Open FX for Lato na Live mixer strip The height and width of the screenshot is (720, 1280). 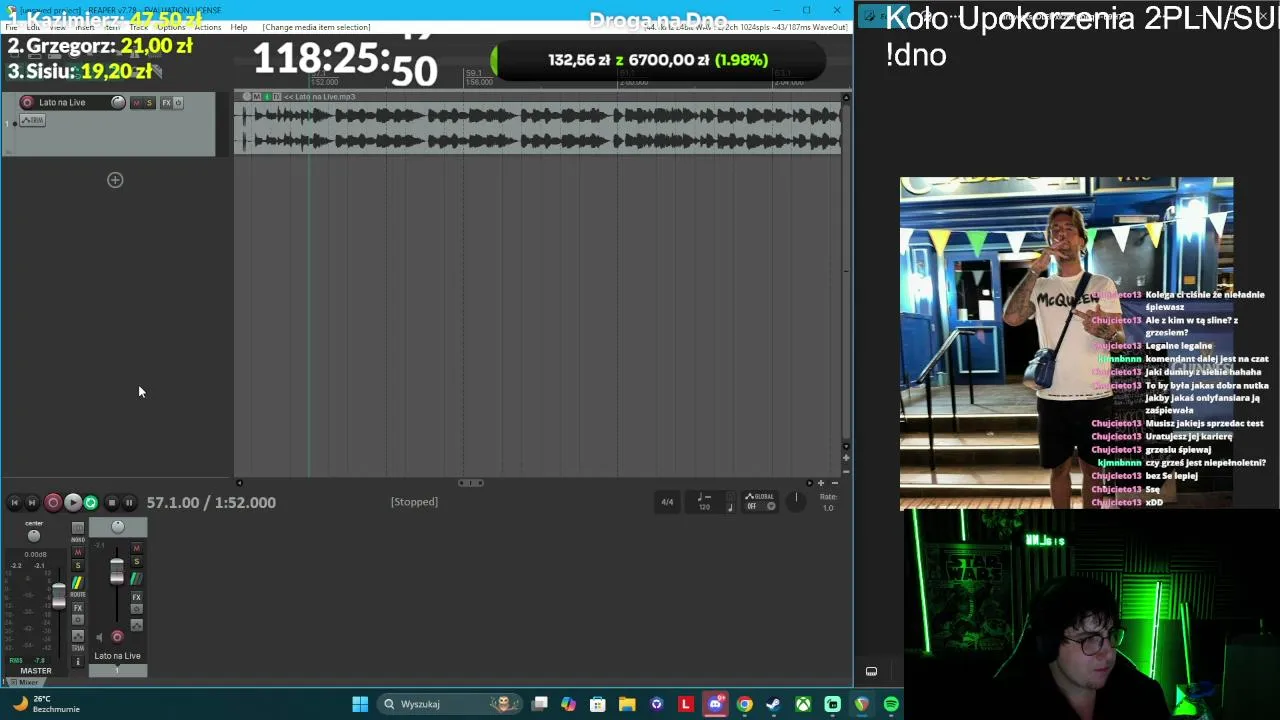pos(137,597)
